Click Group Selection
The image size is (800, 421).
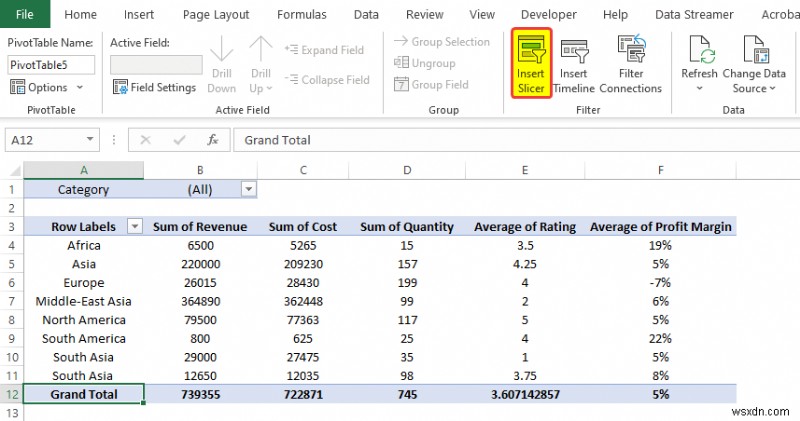[x=442, y=41]
